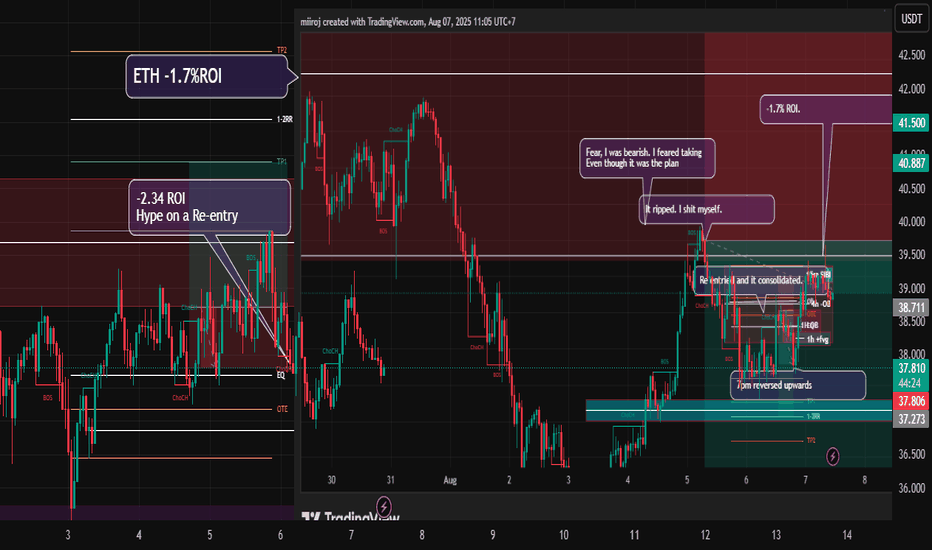The image size is (932, 550).
Task: Click the lightning event icon below the date axis
Action: pos(384,506)
